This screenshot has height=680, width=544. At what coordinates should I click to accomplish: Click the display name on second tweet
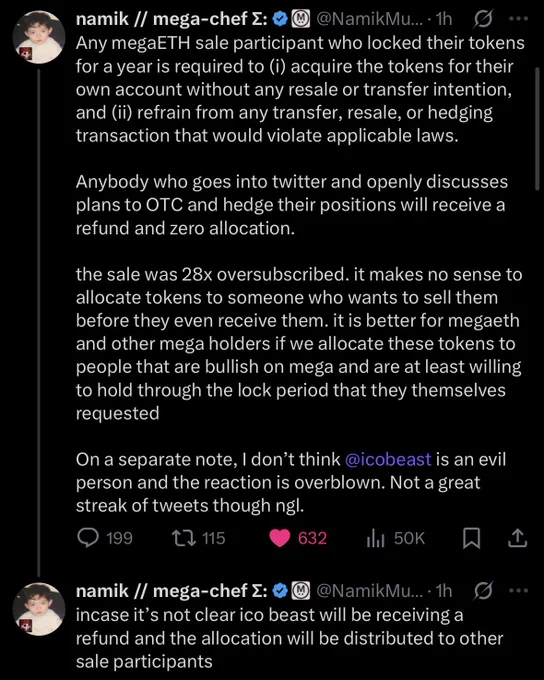pyautogui.click(x=172, y=591)
